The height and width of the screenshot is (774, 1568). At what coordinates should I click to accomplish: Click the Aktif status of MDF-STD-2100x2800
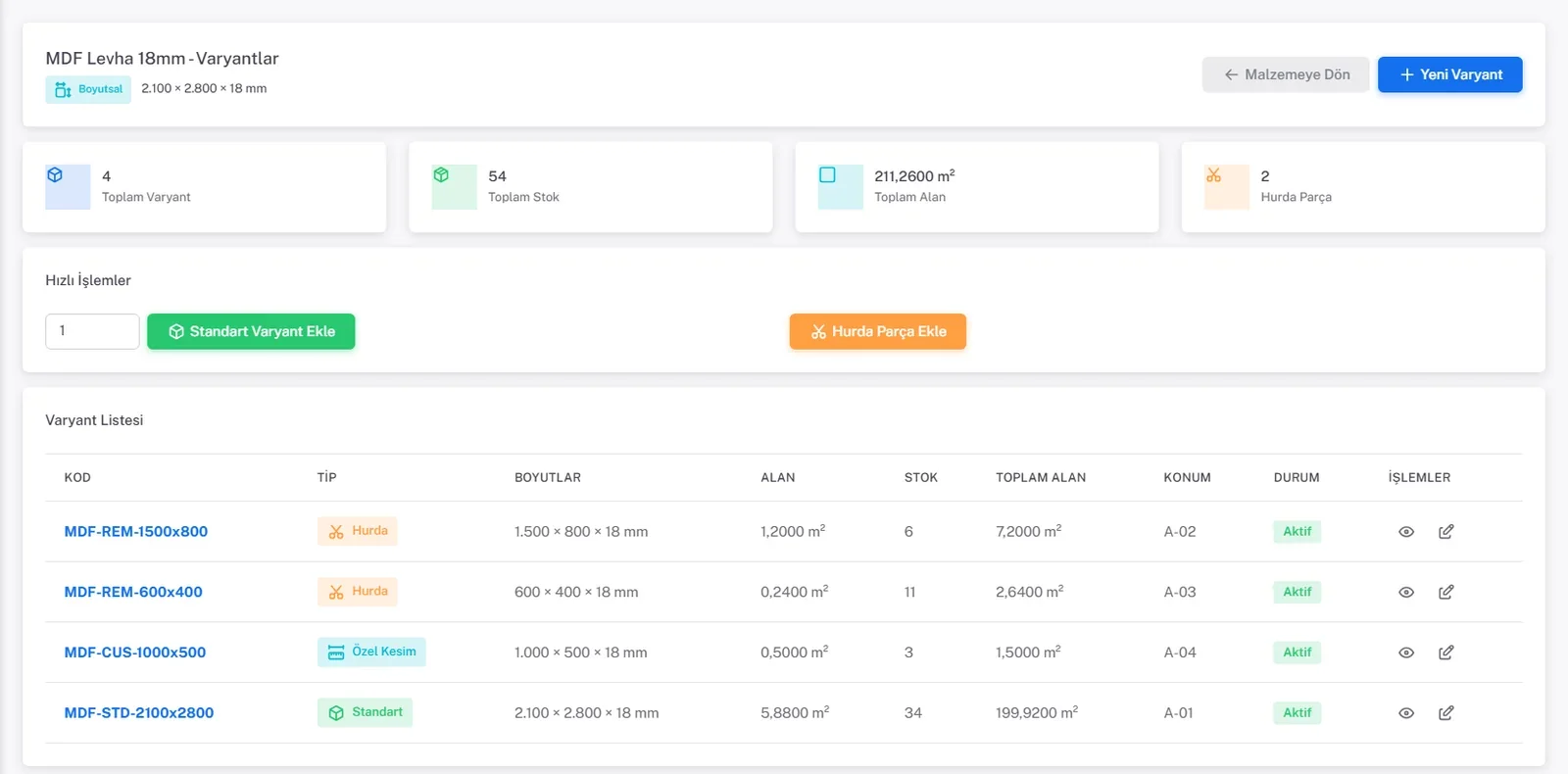pyautogui.click(x=1298, y=713)
